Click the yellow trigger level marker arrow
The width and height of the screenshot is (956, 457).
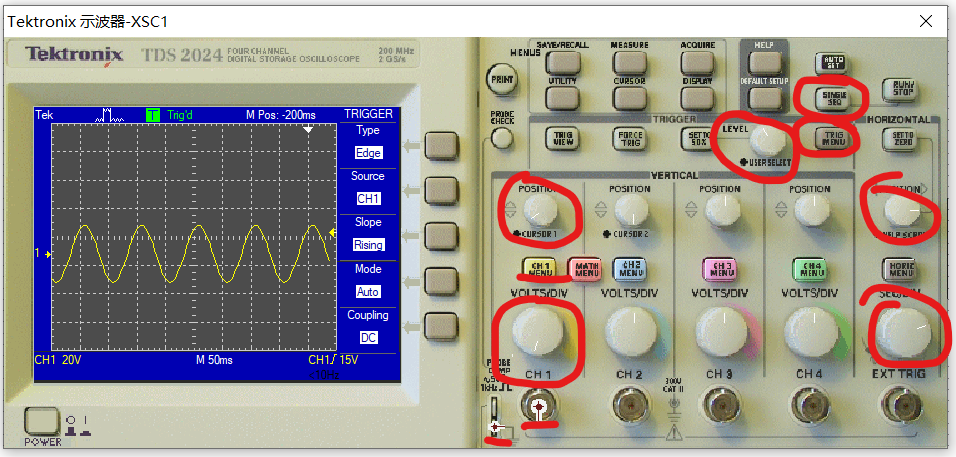[x=333, y=232]
